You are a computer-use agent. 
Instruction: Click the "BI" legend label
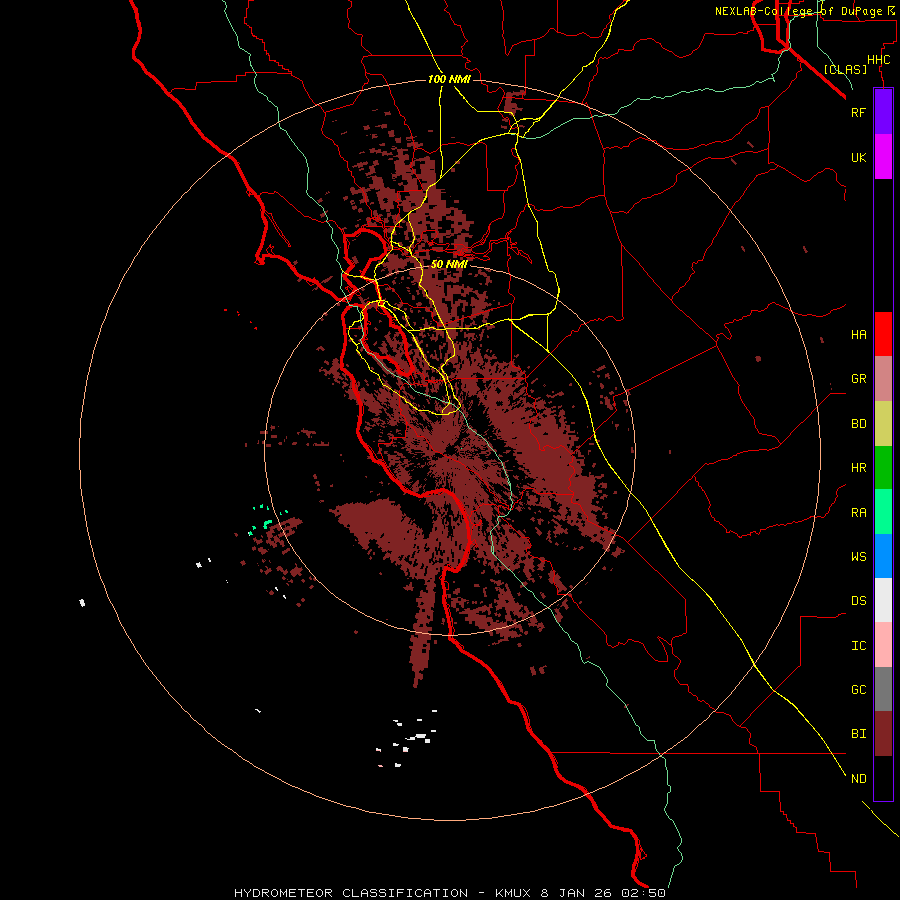pyautogui.click(x=858, y=734)
